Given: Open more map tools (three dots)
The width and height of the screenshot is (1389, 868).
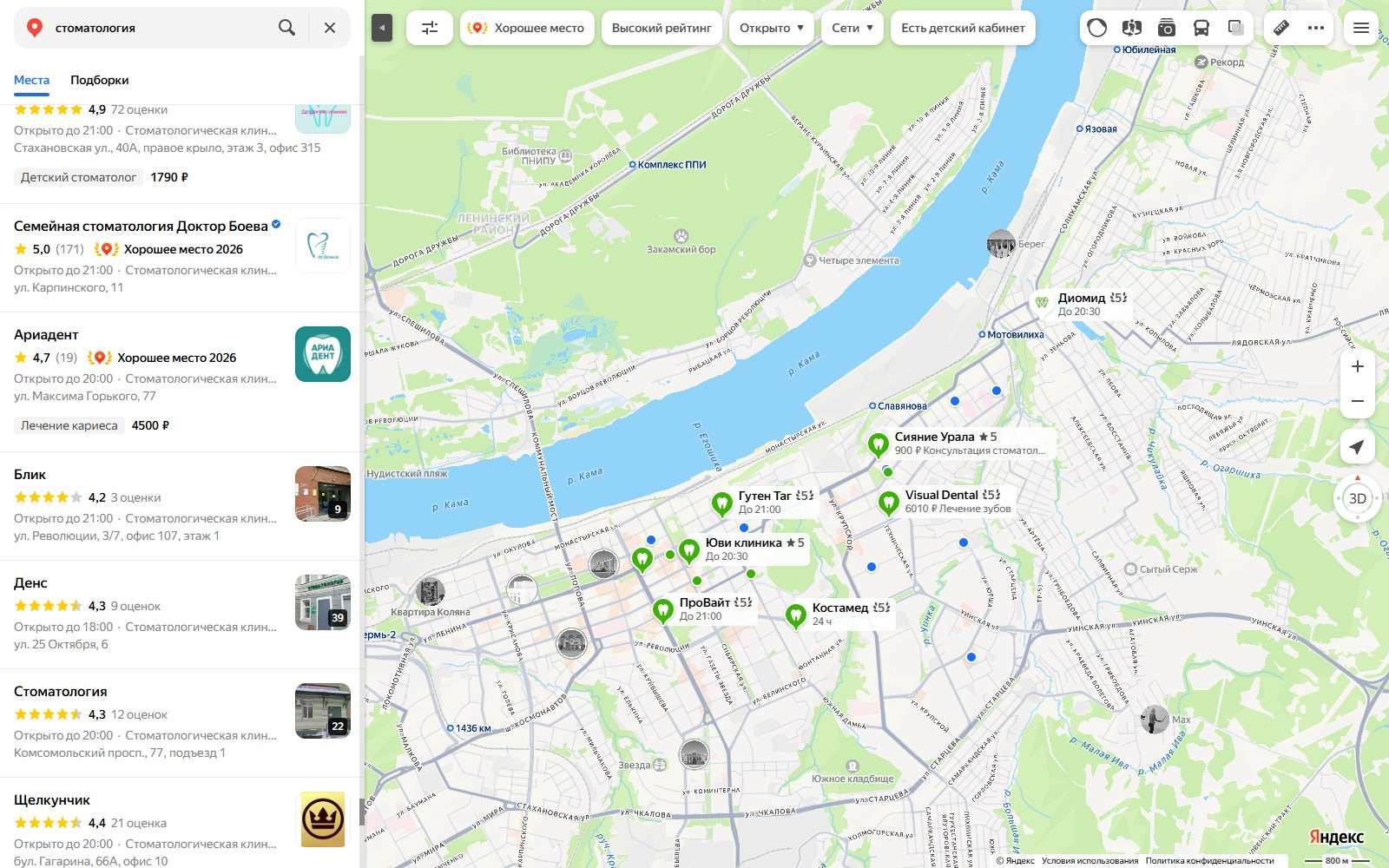Looking at the screenshot, I should point(1316,28).
